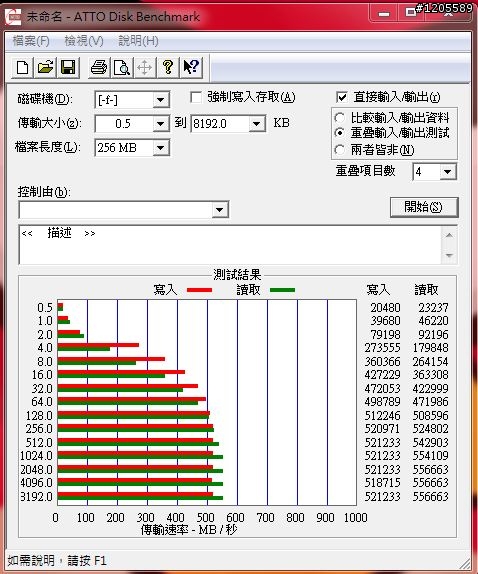478x574 pixels.
Task: Open the 重疊項目數 dropdown showing 4
Action: (x=447, y=172)
